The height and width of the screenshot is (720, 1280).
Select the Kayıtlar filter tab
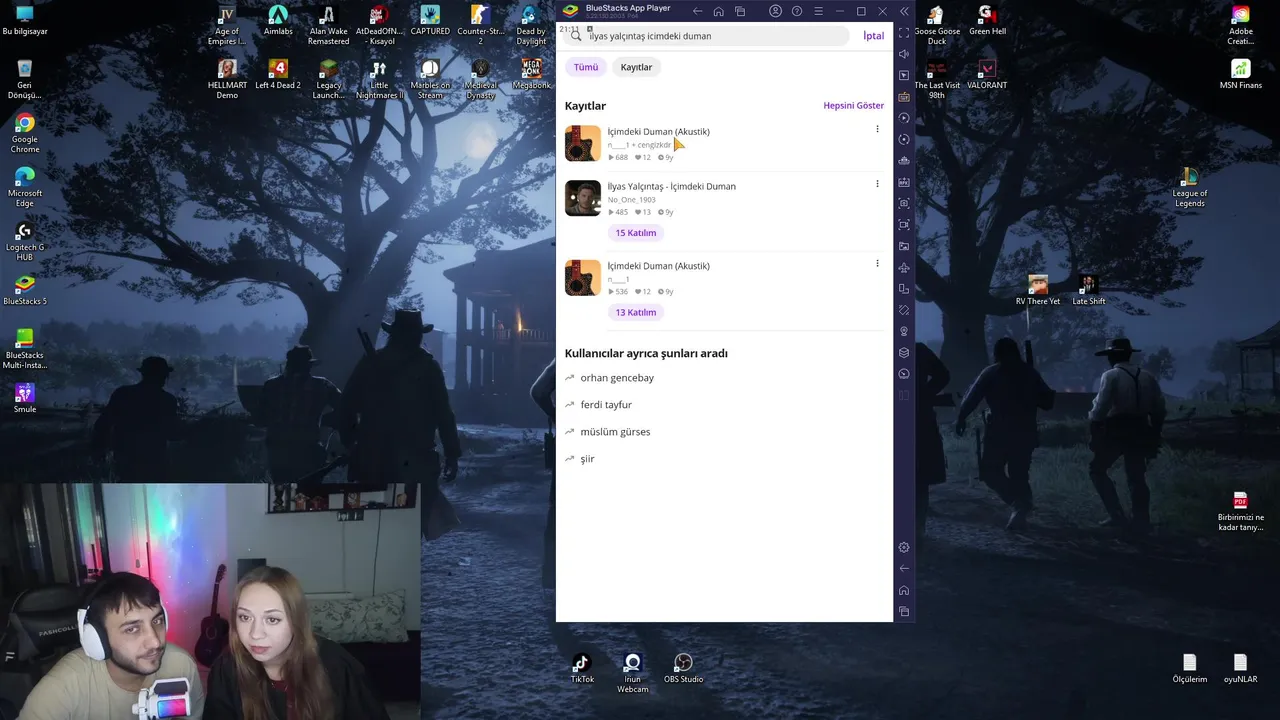coord(636,67)
